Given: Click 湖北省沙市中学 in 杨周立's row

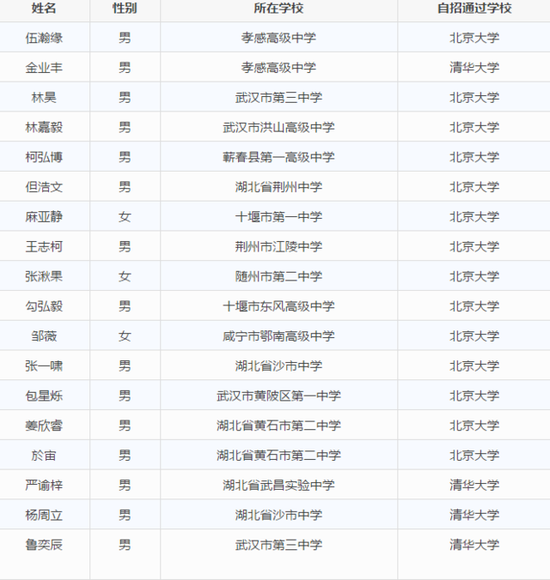Looking at the screenshot, I should (x=279, y=515).
